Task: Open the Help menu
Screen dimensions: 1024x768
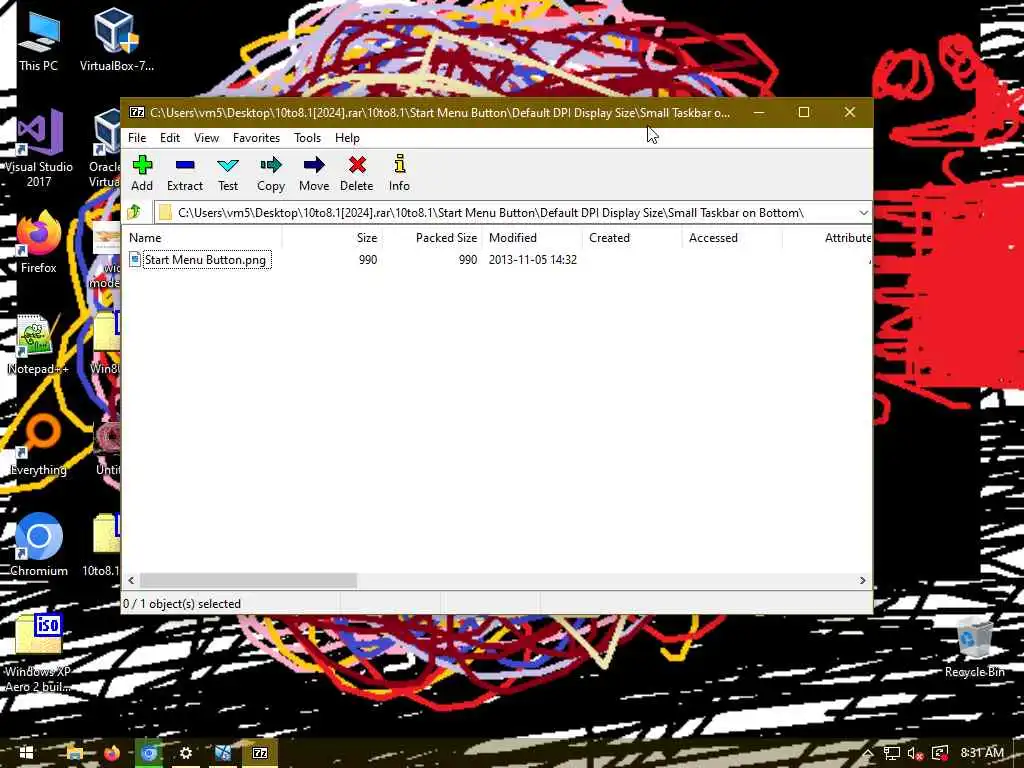Action: pos(347,138)
